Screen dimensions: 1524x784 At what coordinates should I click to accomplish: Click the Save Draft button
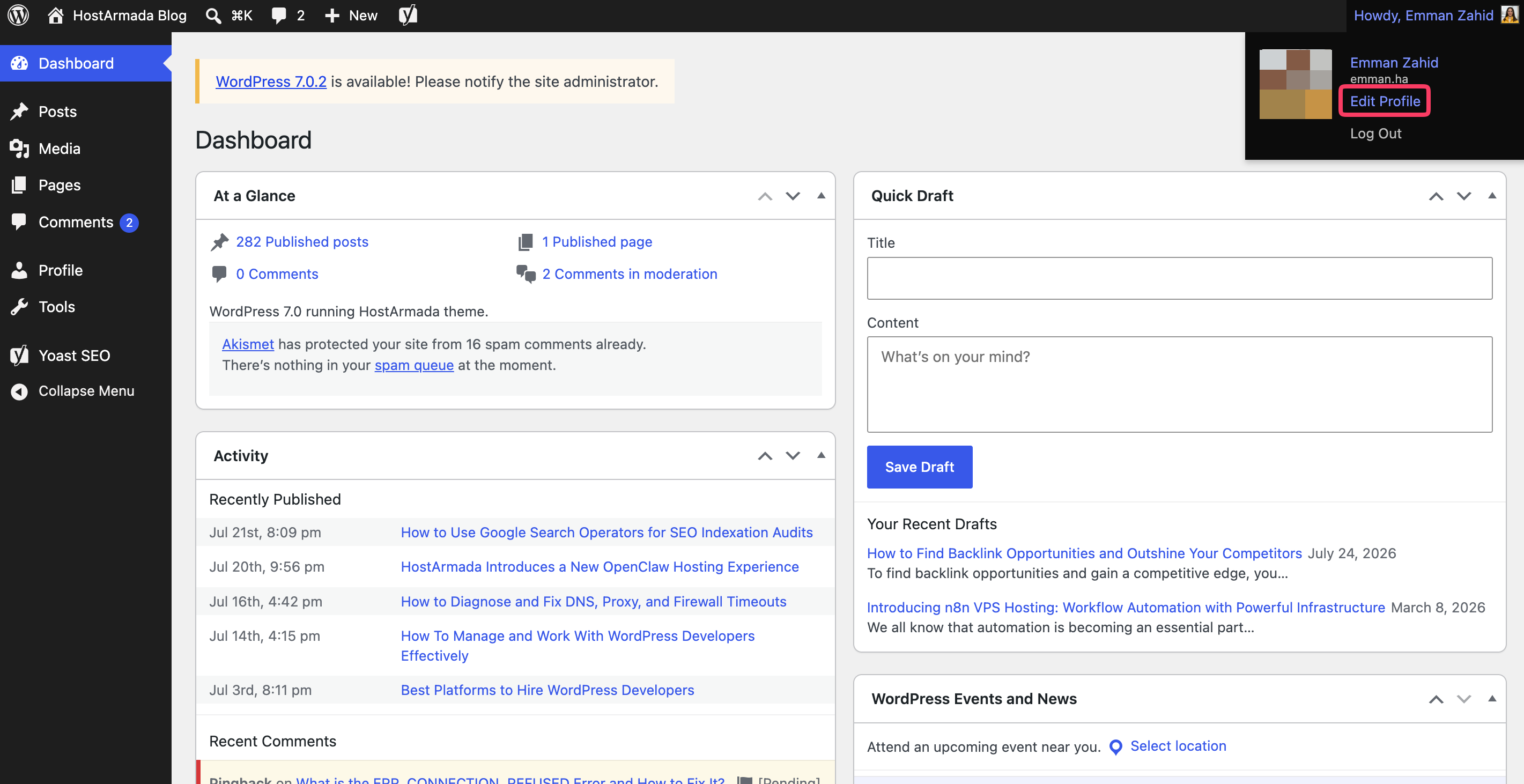point(919,467)
